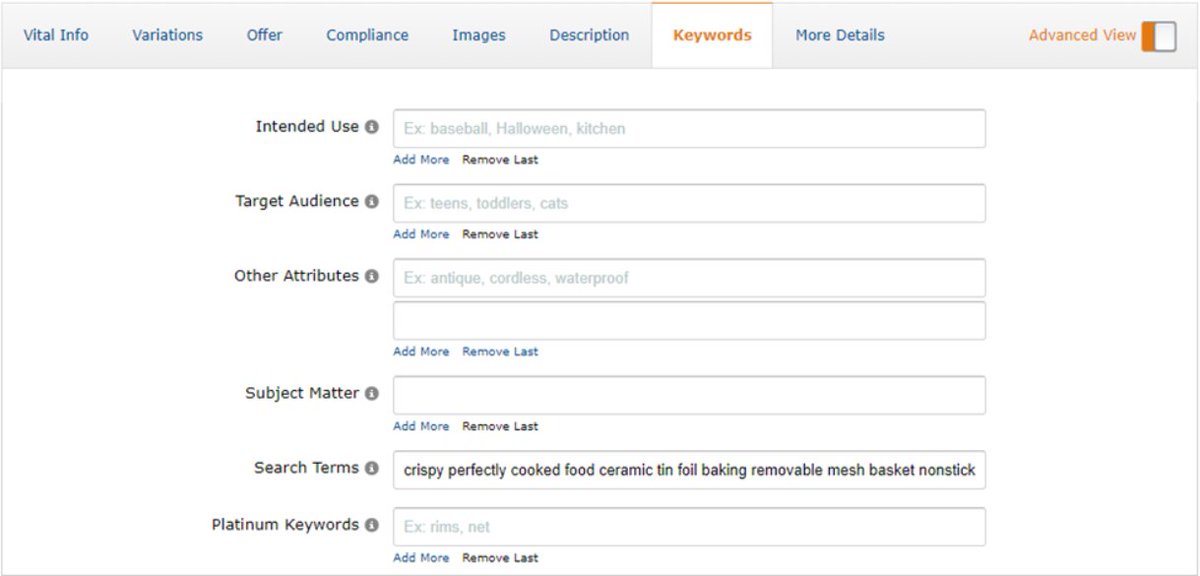Switch to the Compliance tab

tap(367, 34)
